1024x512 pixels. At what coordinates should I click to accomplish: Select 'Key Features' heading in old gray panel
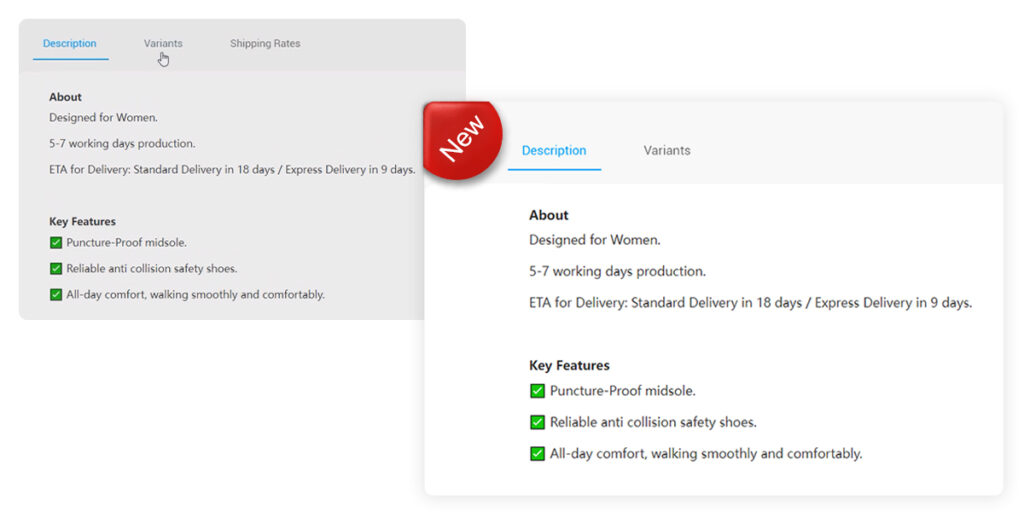pos(82,222)
